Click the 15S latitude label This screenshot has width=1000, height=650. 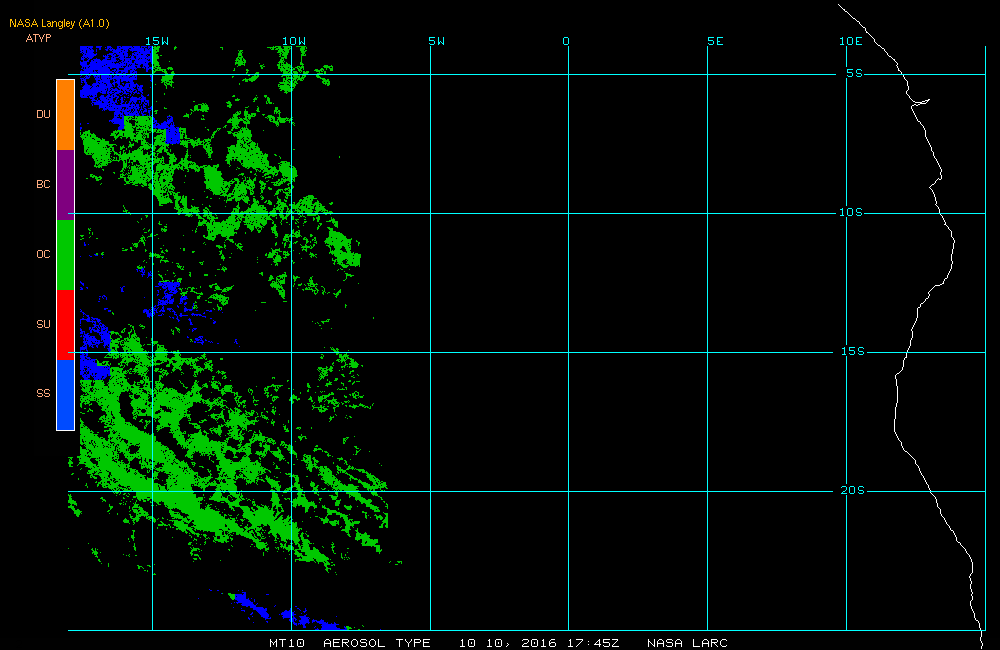point(853,351)
